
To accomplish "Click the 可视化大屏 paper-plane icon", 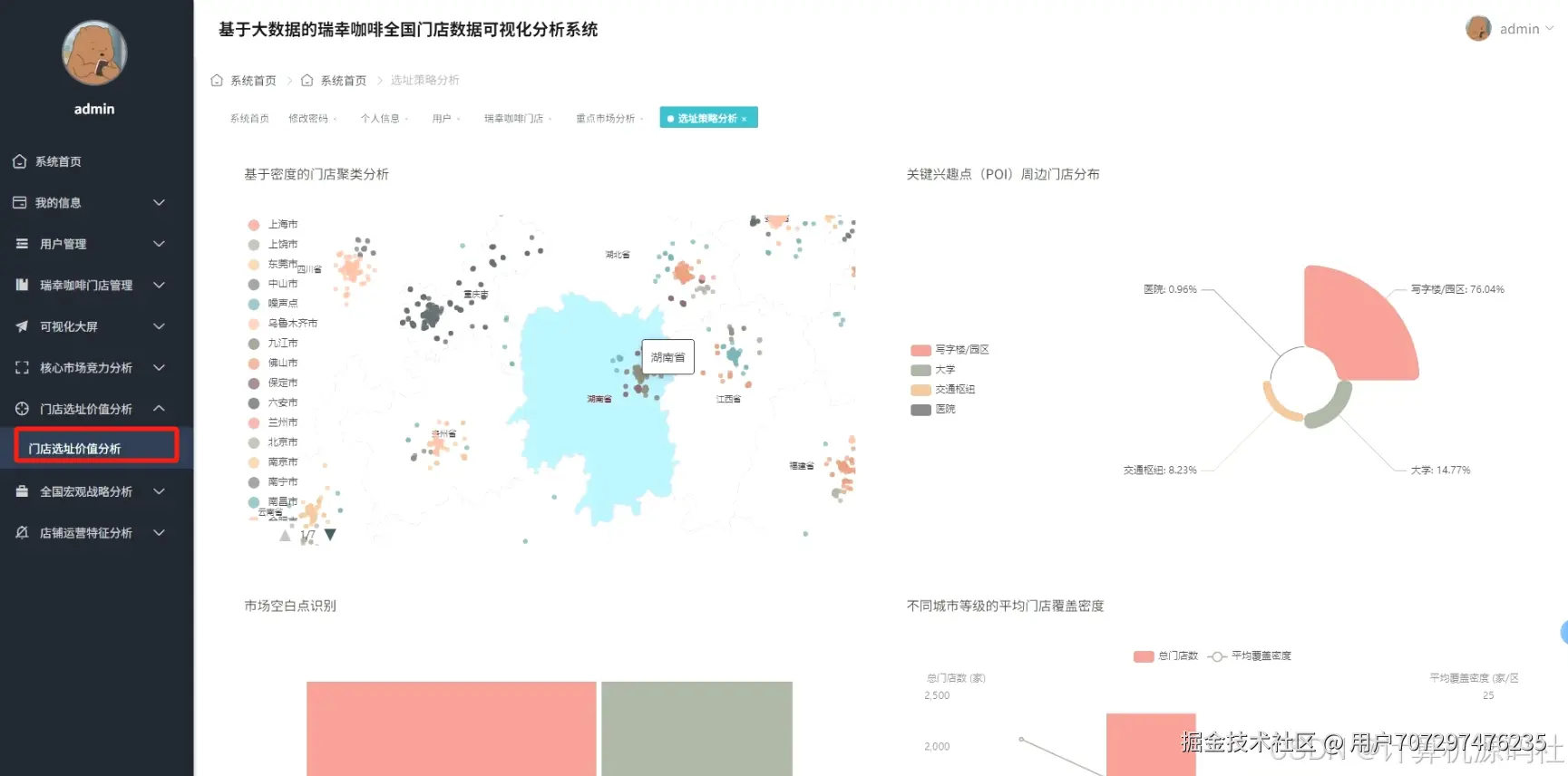I will (22, 326).
